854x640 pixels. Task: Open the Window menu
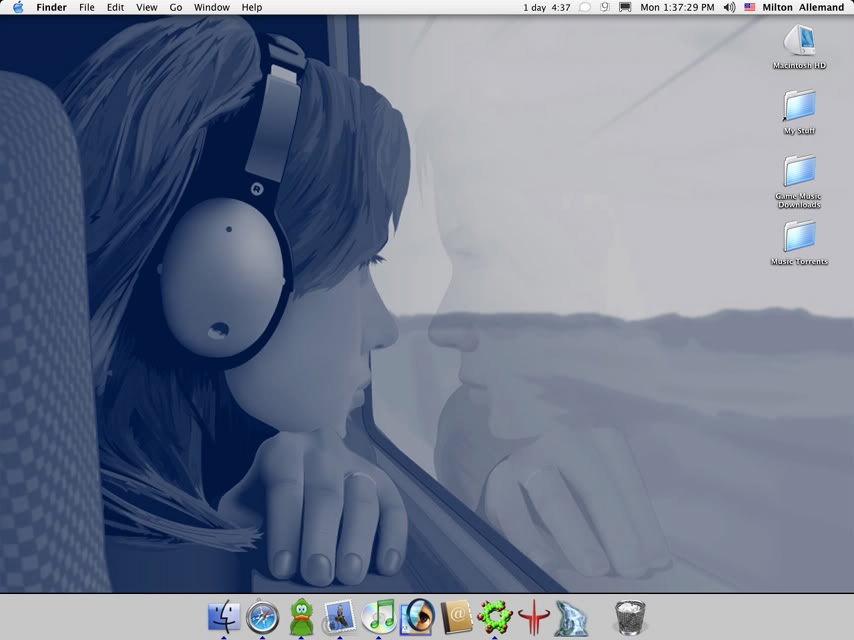(x=212, y=7)
